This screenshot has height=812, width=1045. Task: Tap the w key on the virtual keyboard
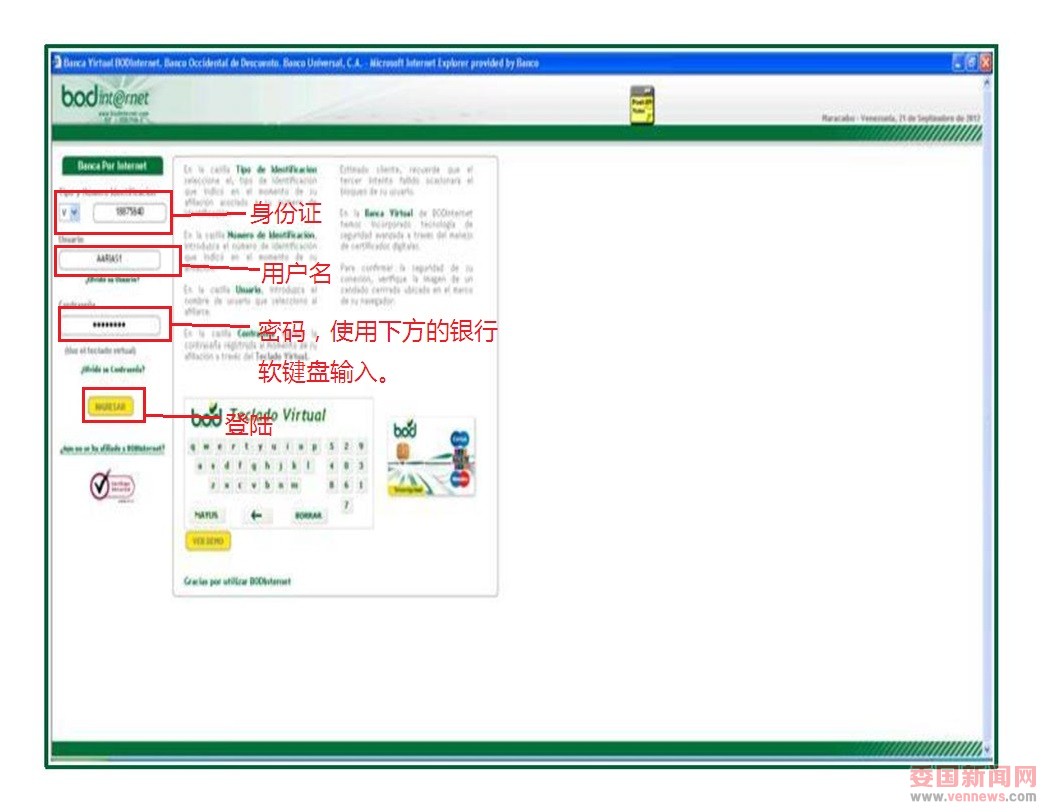pyautogui.click(x=207, y=447)
